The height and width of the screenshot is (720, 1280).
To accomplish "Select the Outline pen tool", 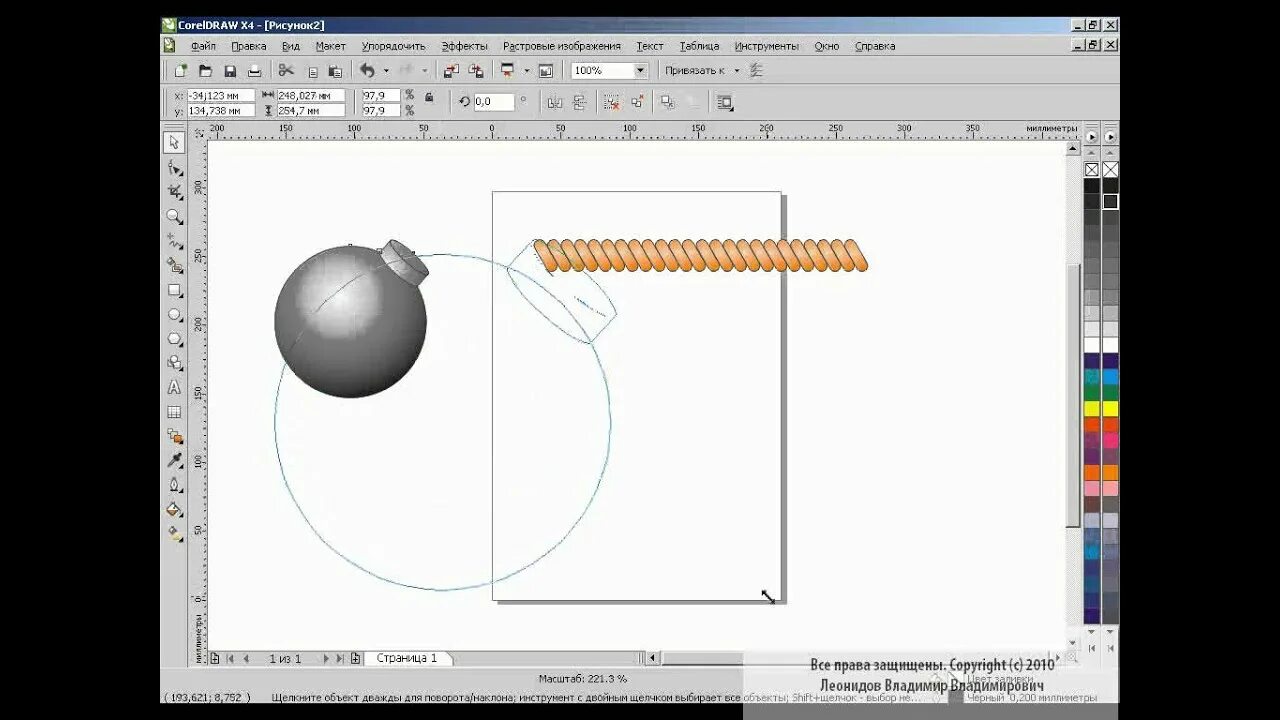I will pyautogui.click(x=174, y=485).
